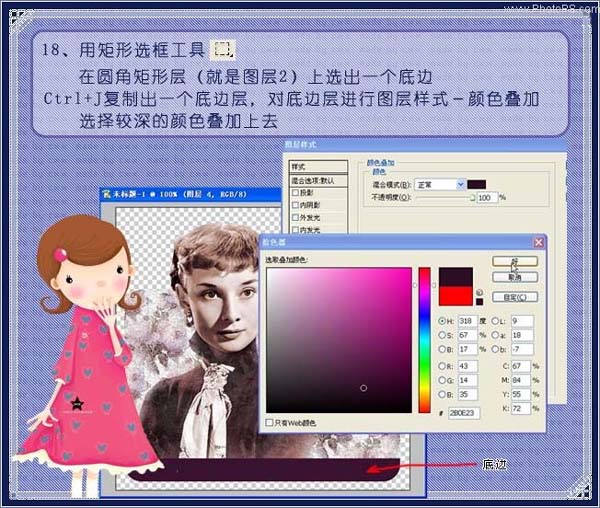Select the Lab b radio button

click(x=496, y=349)
